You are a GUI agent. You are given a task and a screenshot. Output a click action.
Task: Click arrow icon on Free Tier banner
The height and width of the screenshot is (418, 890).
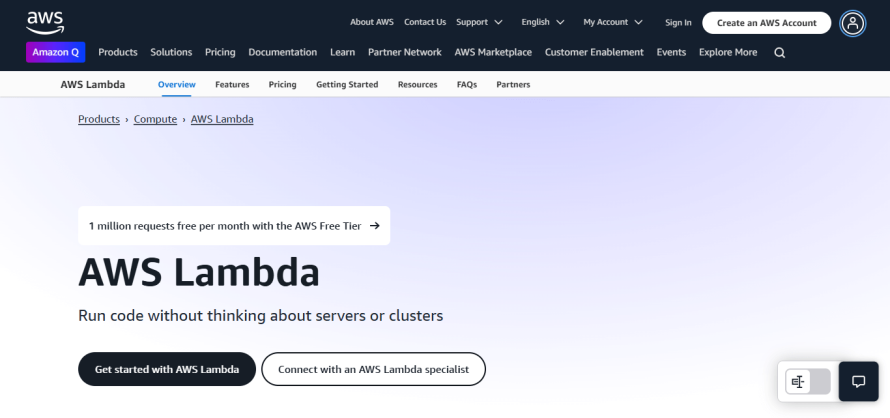(375, 225)
